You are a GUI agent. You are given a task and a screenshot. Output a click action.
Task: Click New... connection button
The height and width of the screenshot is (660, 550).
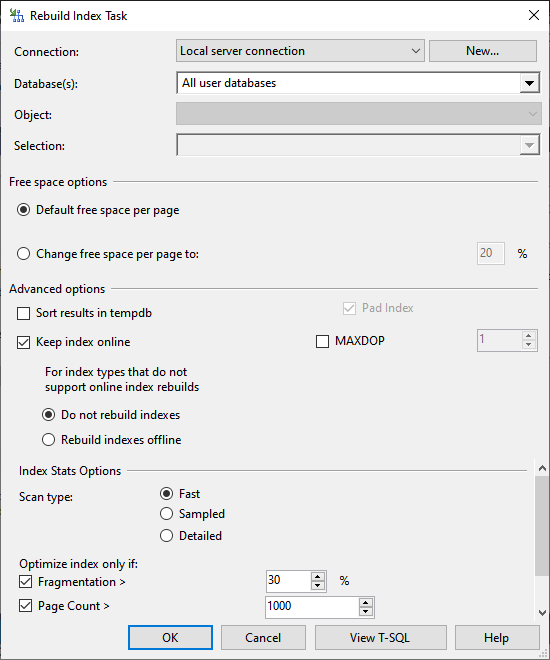pyautogui.click(x=483, y=51)
